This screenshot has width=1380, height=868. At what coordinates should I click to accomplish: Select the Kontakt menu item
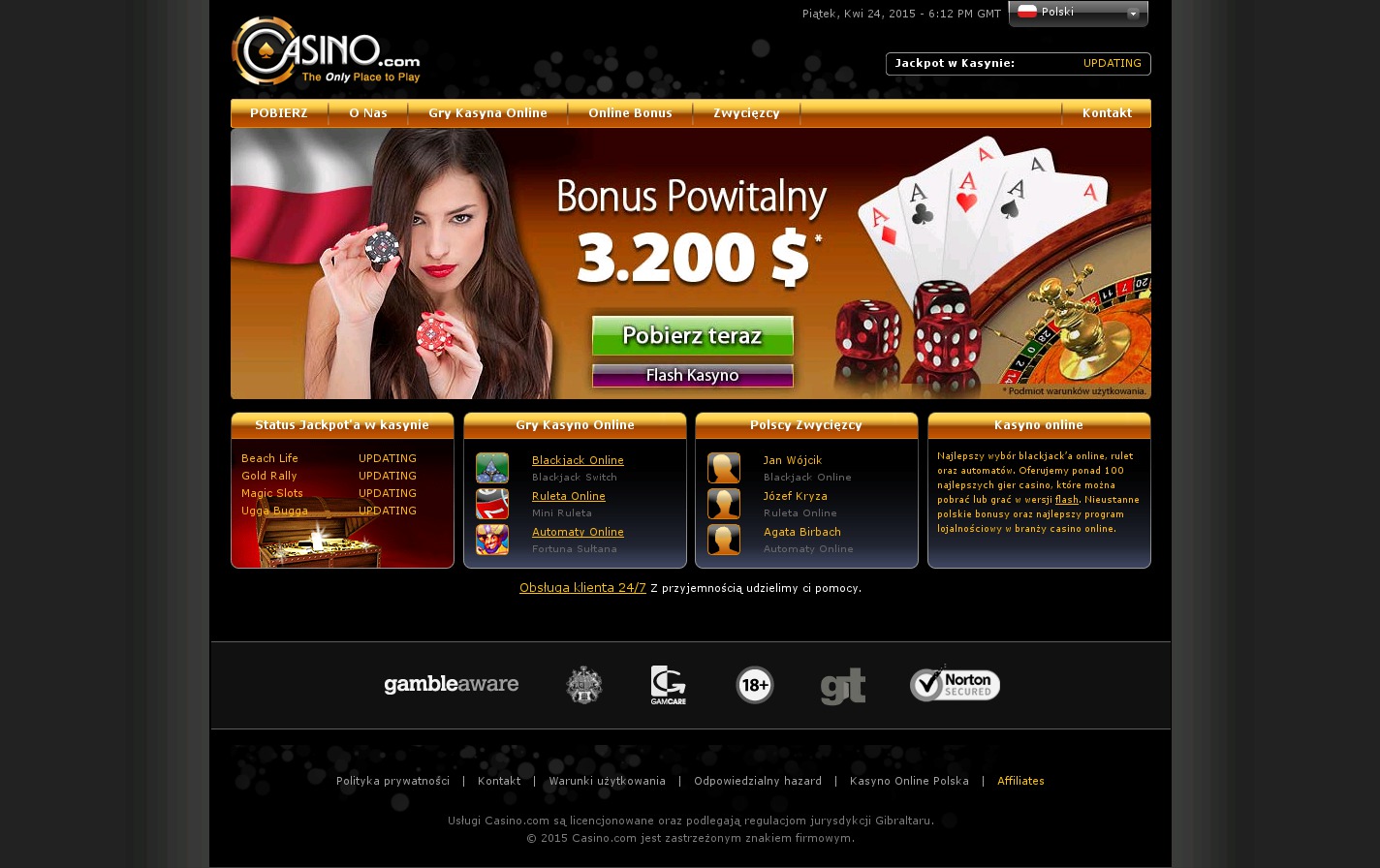[x=1107, y=113]
